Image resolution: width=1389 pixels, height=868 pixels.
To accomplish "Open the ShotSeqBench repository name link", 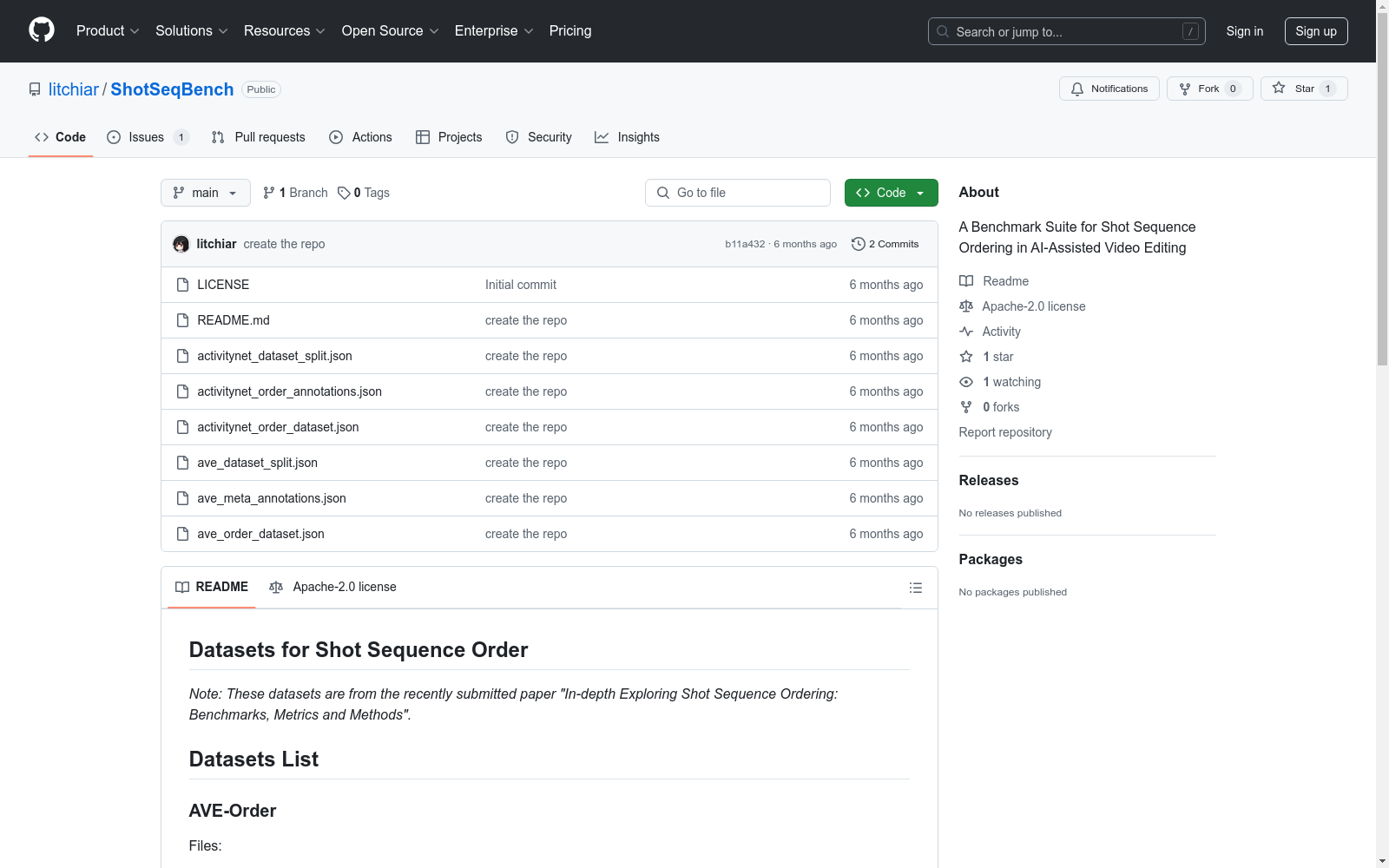I will click(172, 89).
